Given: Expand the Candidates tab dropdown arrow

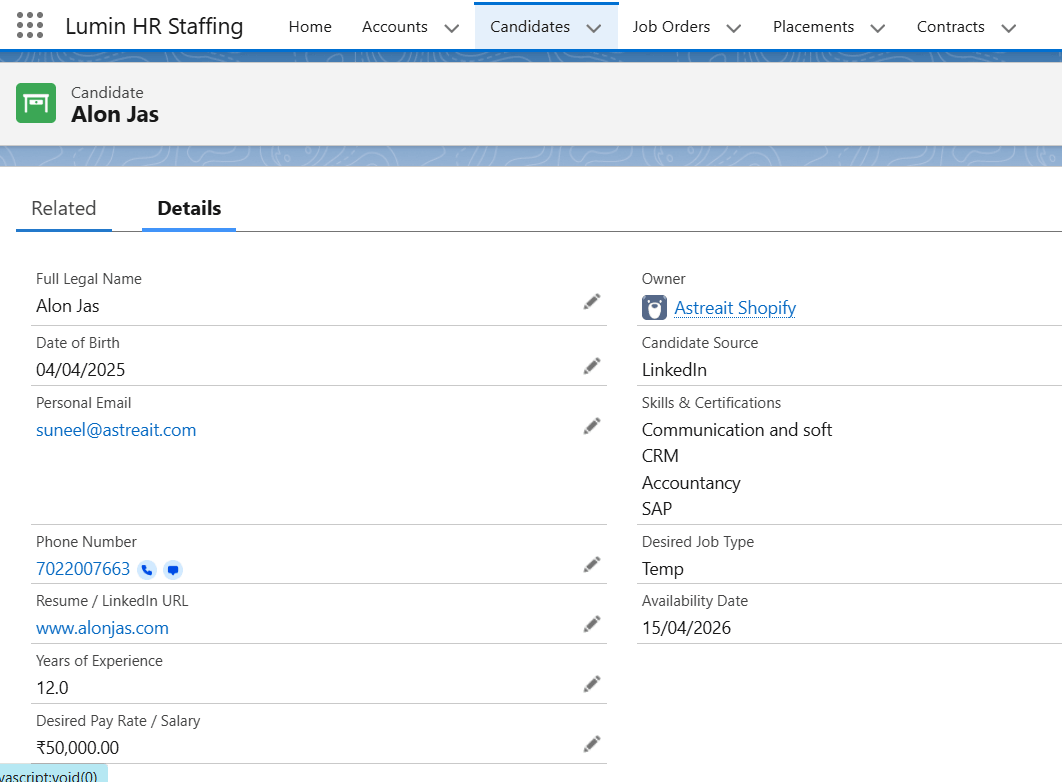Looking at the screenshot, I should (x=594, y=27).
